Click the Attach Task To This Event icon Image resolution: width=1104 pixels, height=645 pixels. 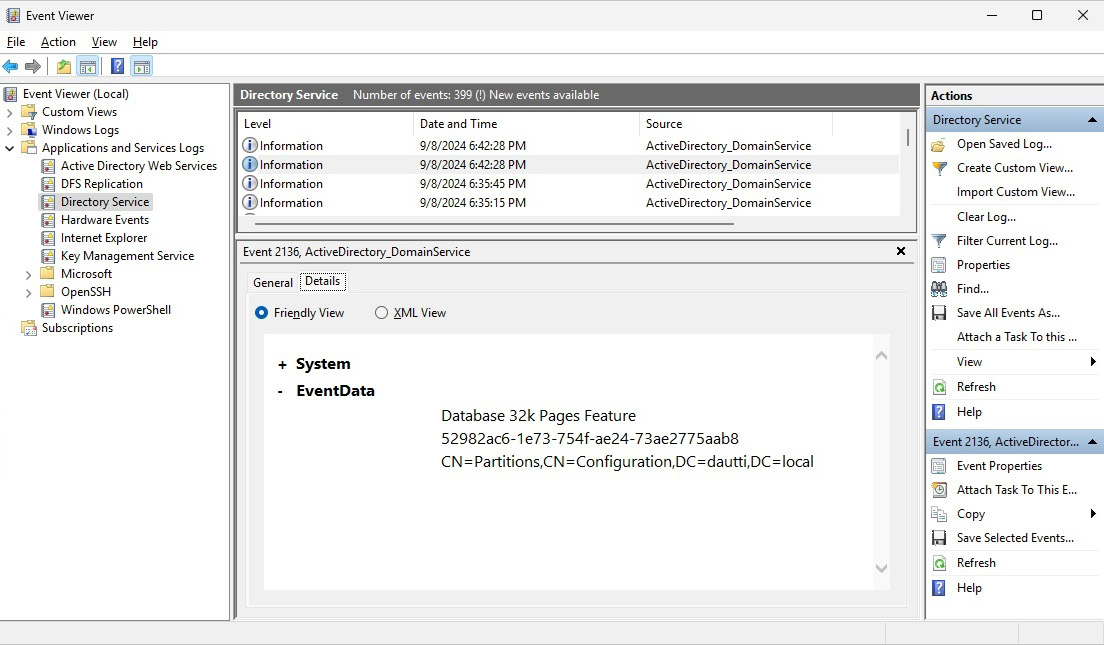[x=939, y=490]
